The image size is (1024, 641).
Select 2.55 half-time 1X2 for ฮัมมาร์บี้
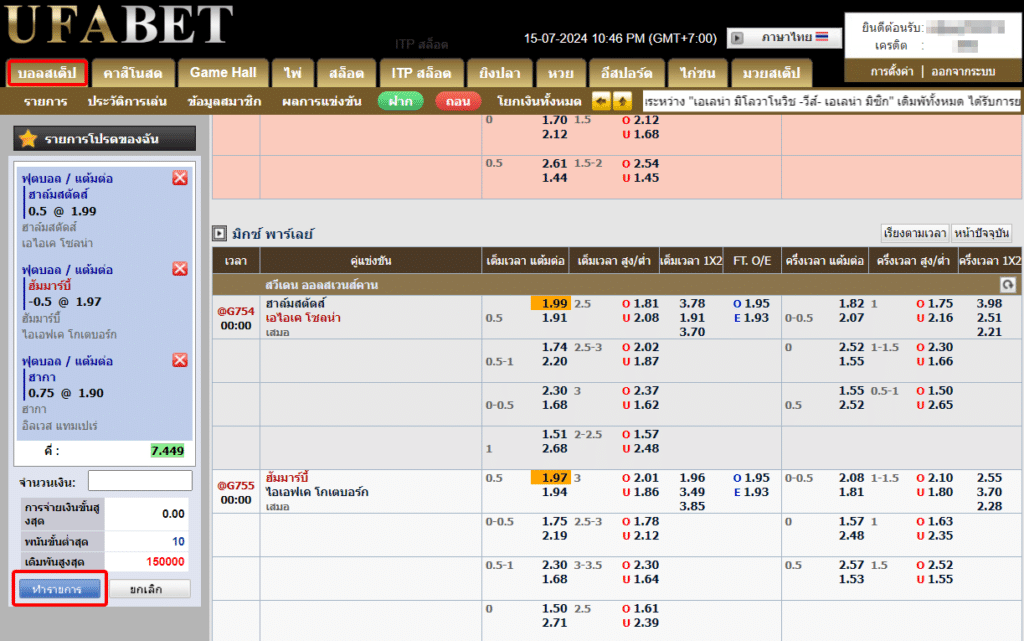click(x=989, y=478)
